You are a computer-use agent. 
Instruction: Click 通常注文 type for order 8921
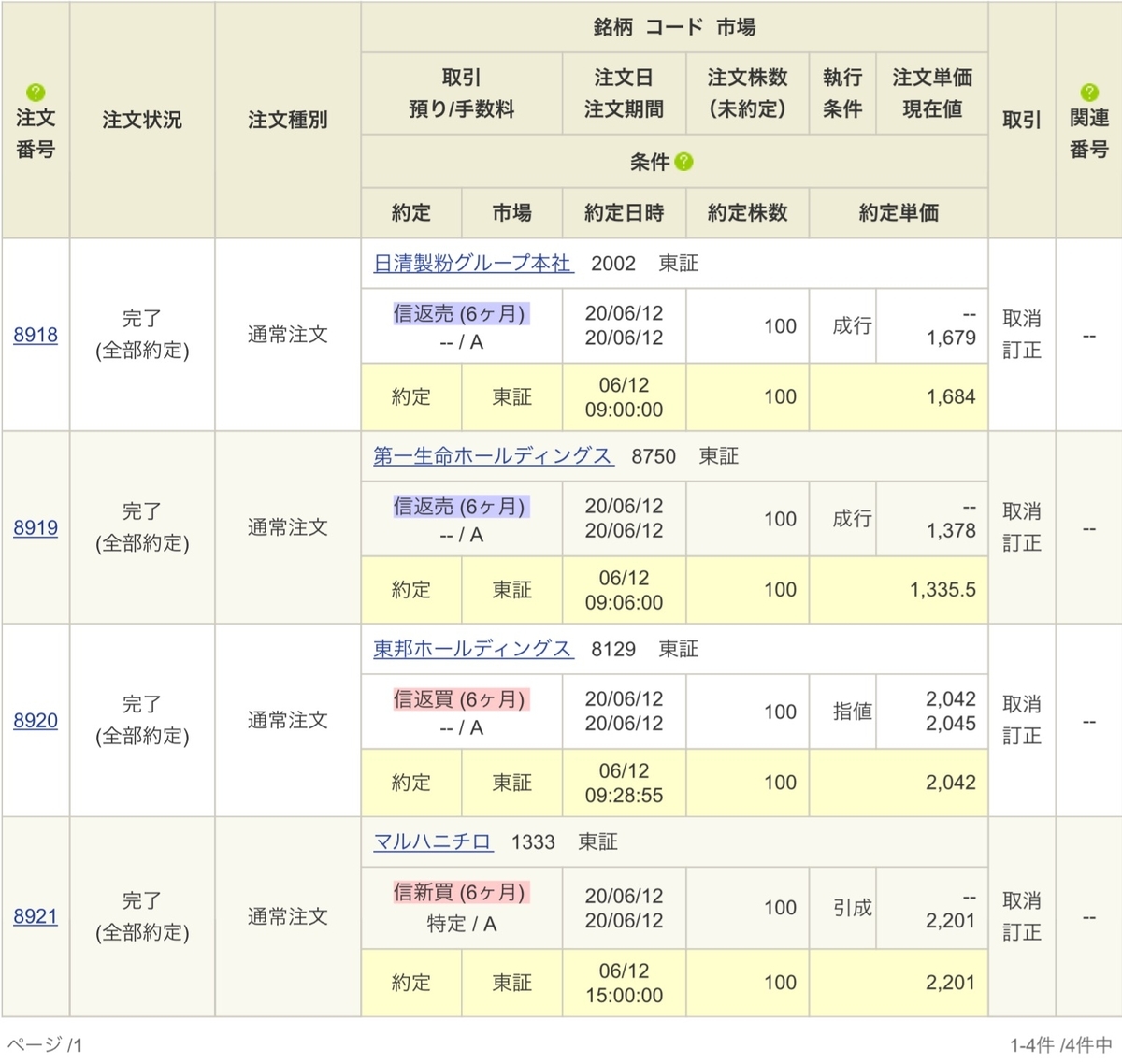(288, 916)
